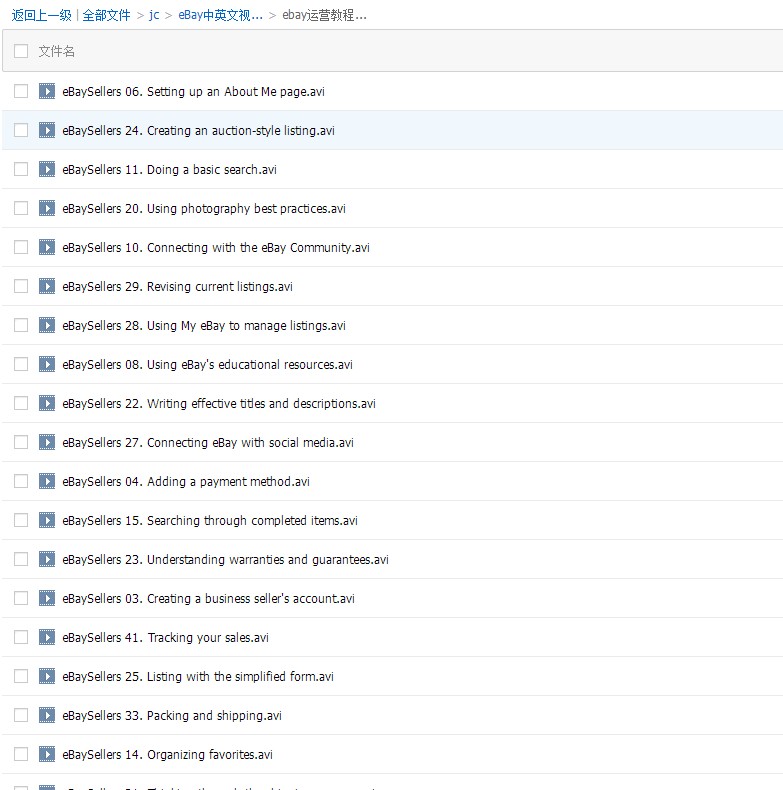Open file eBaySellers 15. Searching through completed items.avi

click(x=210, y=521)
